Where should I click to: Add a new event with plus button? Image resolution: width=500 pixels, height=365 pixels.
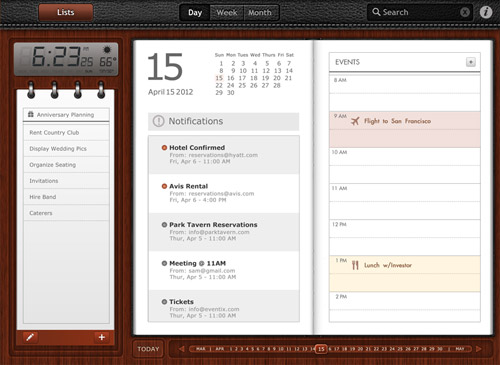pyautogui.click(x=470, y=62)
